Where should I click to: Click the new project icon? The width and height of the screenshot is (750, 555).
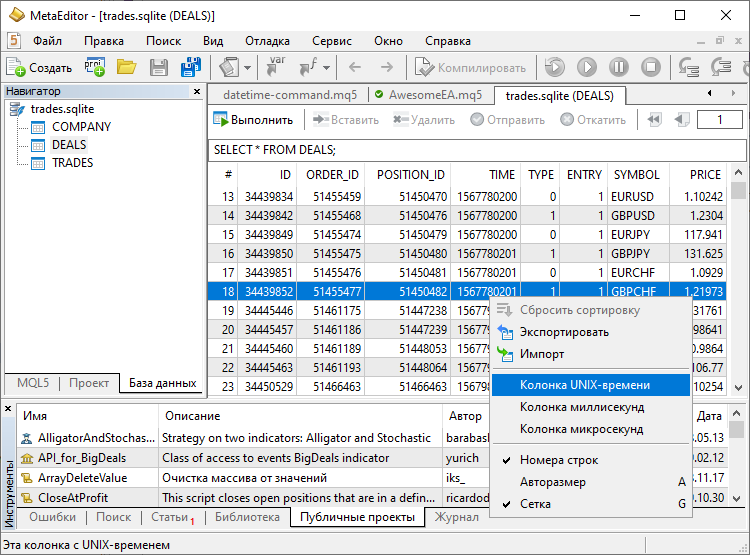click(95, 67)
